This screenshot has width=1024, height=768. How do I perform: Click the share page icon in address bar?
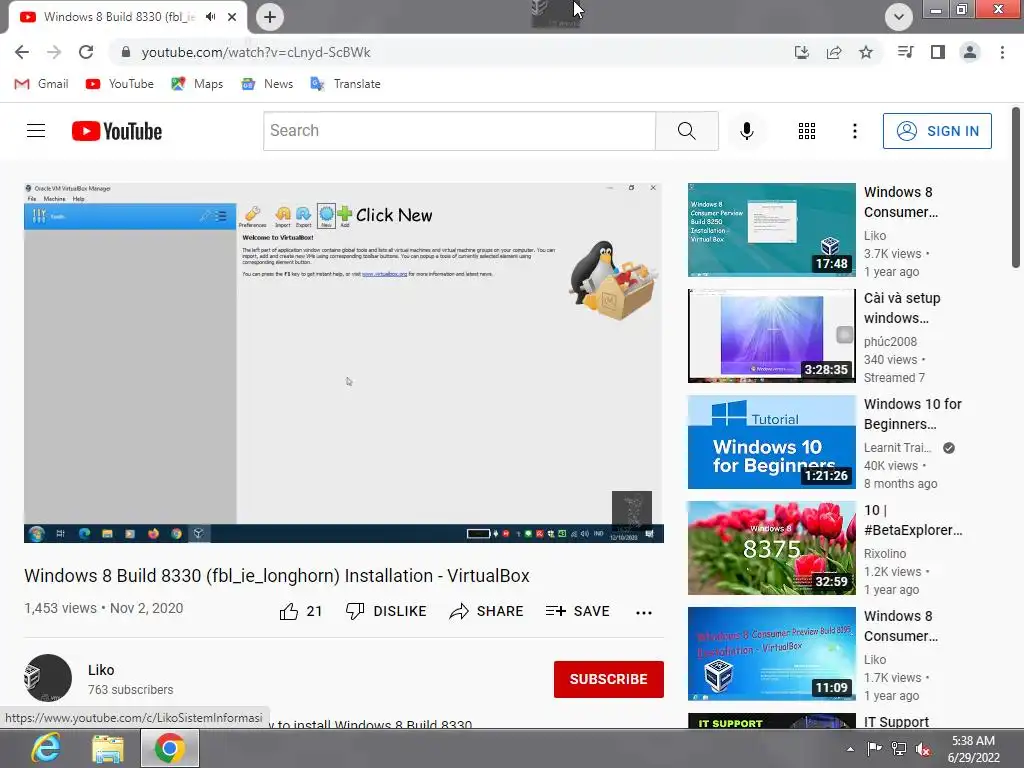click(x=834, y=52)
